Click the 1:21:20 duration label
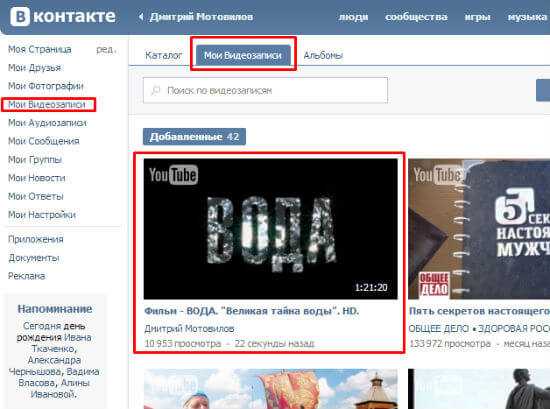550x409 pixels. tap(371, 288)
